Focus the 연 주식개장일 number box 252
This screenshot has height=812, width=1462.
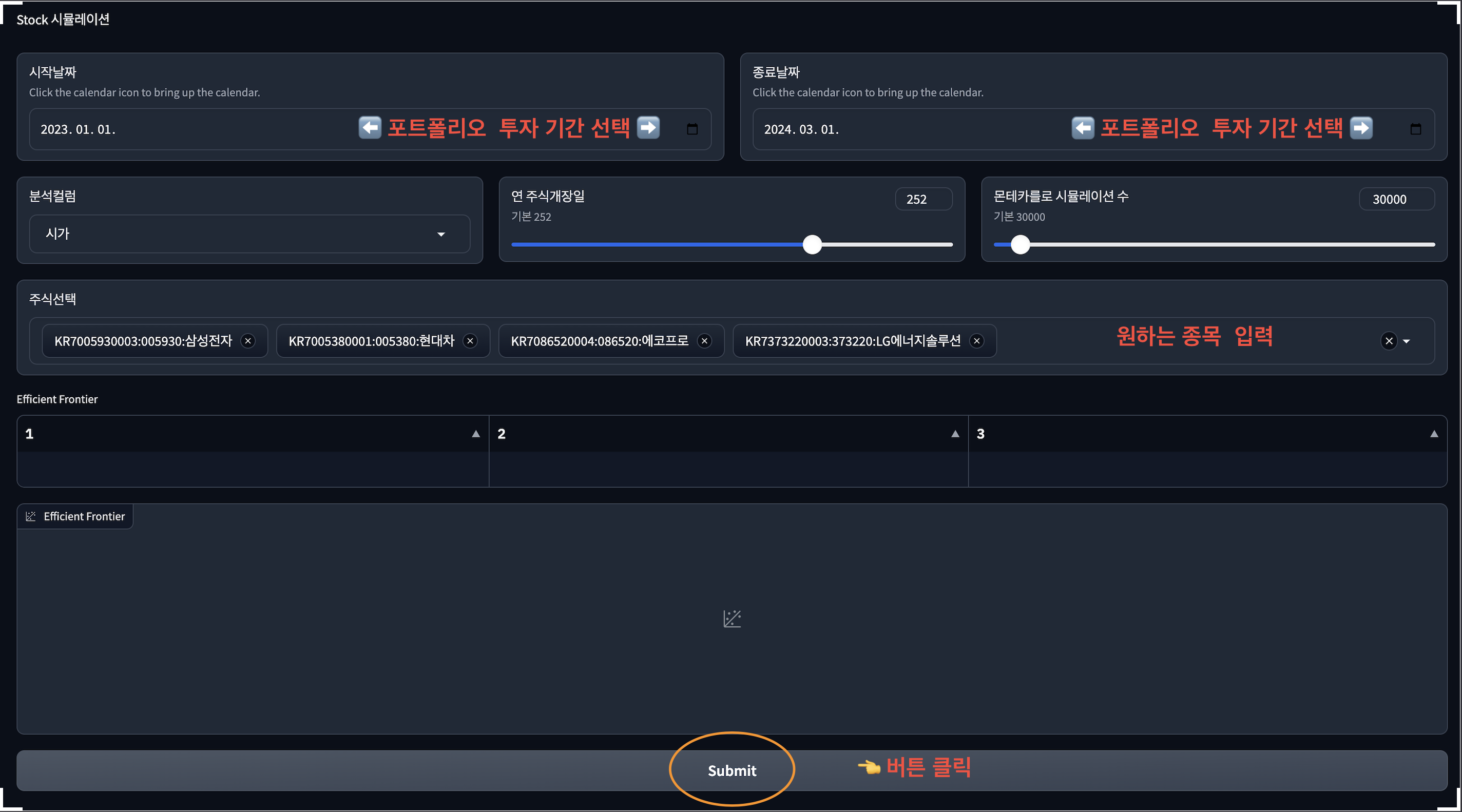(923, 199)
